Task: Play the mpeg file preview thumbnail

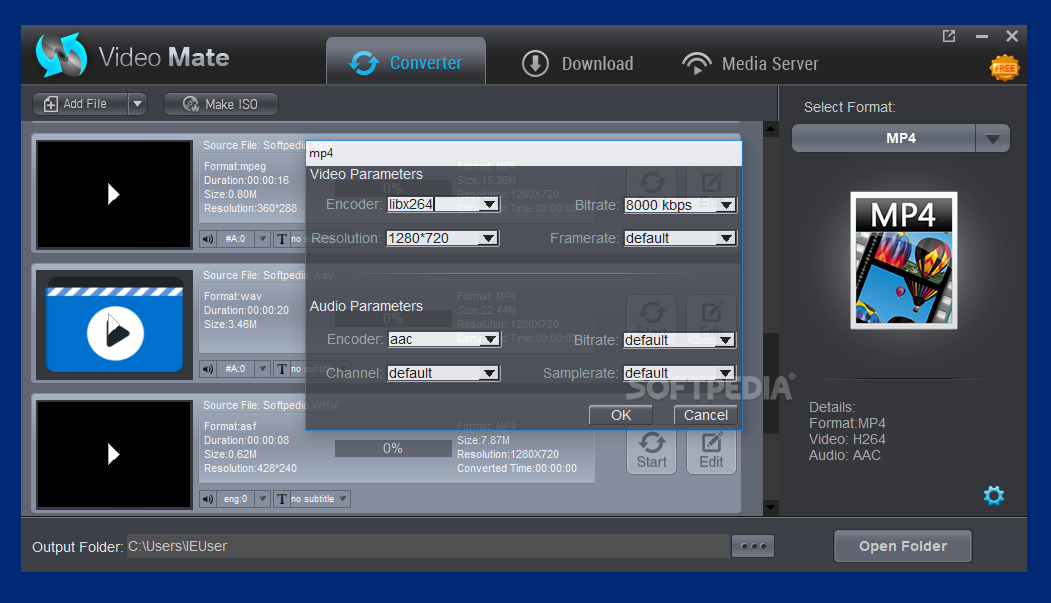Action: pos(114,194)
